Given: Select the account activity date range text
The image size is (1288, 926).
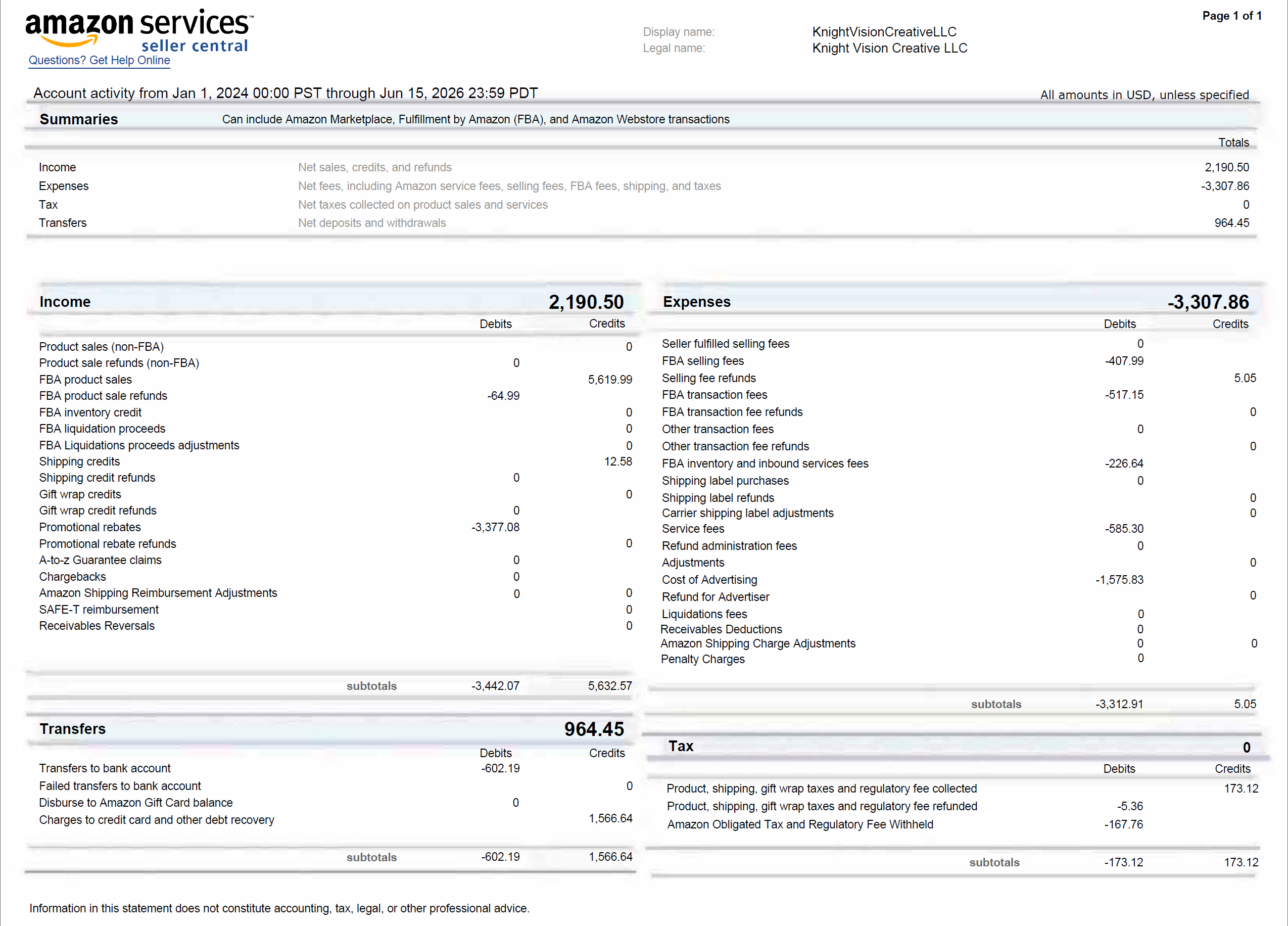Looking at the screenshot, I should [285, 93].
